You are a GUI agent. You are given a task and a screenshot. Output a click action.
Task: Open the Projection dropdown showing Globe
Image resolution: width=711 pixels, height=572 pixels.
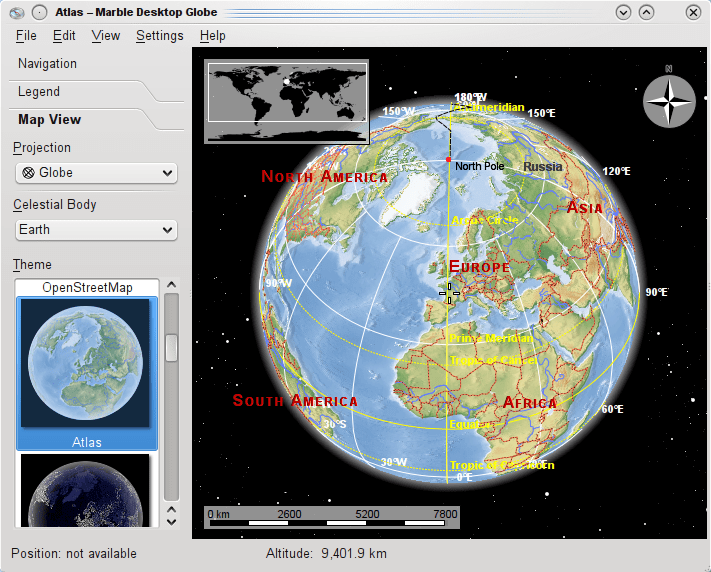[97, 172]
